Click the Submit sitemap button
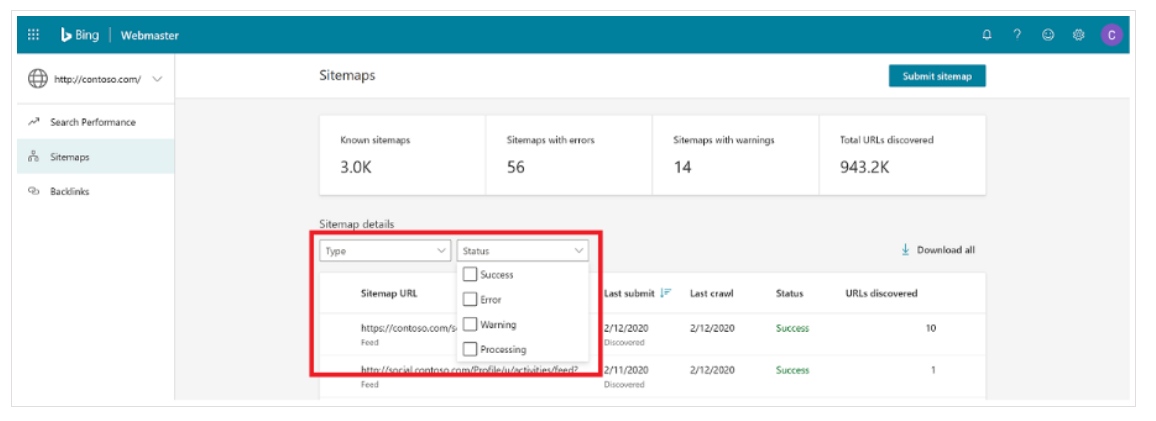1156x421 pixels. coord(937,76)
